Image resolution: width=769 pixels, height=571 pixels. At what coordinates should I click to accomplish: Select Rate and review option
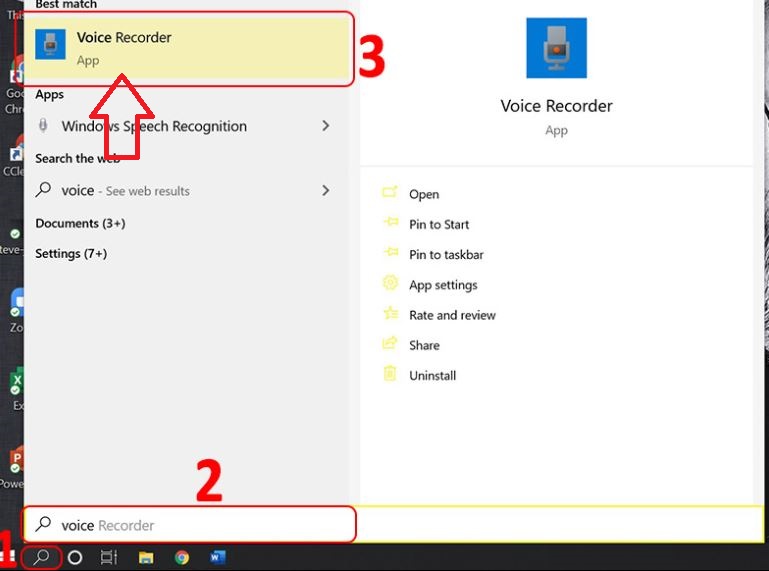coord(452,315)
